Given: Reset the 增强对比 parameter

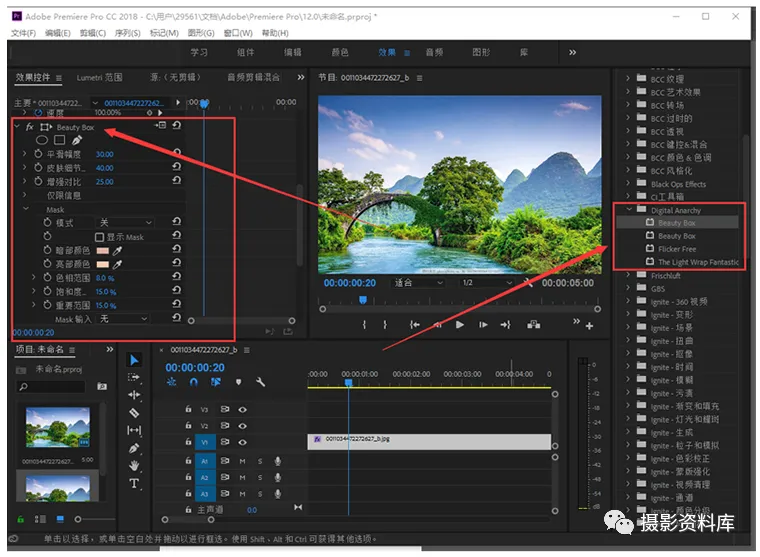Looking at the screenshot, I should tap(176, 180).
